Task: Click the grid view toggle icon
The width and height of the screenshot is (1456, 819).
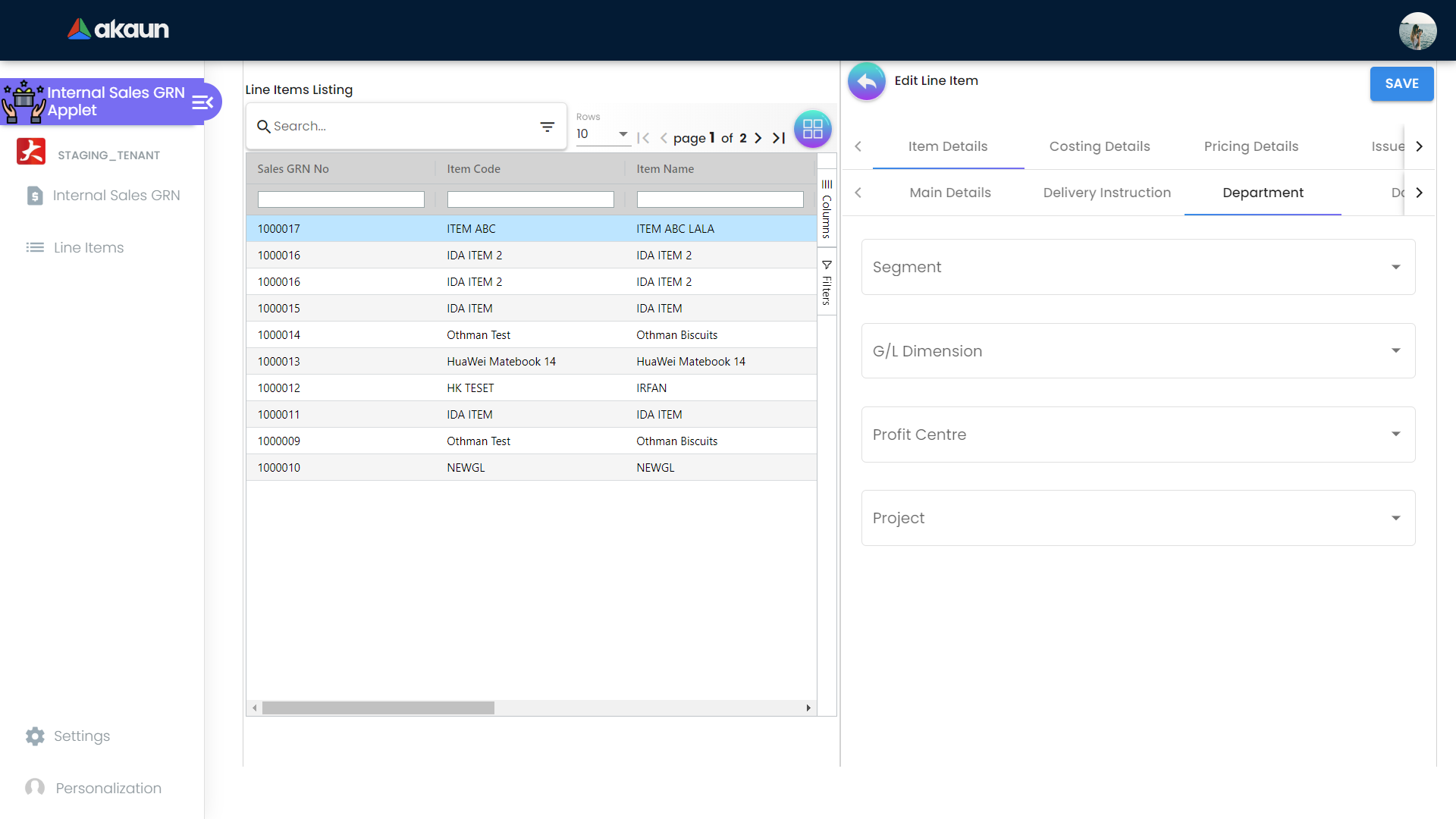Action: click(x=812, y=129)
